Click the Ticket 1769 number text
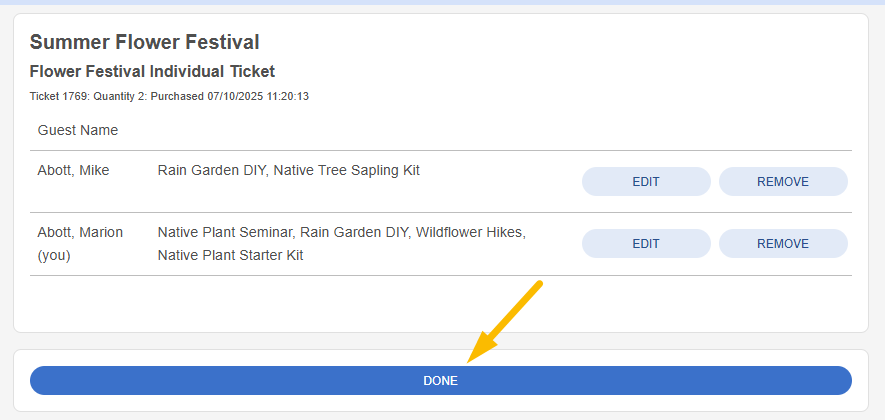The height and width of the screenshot is (420, 885). pyautogui.click(x=59, y=97)
